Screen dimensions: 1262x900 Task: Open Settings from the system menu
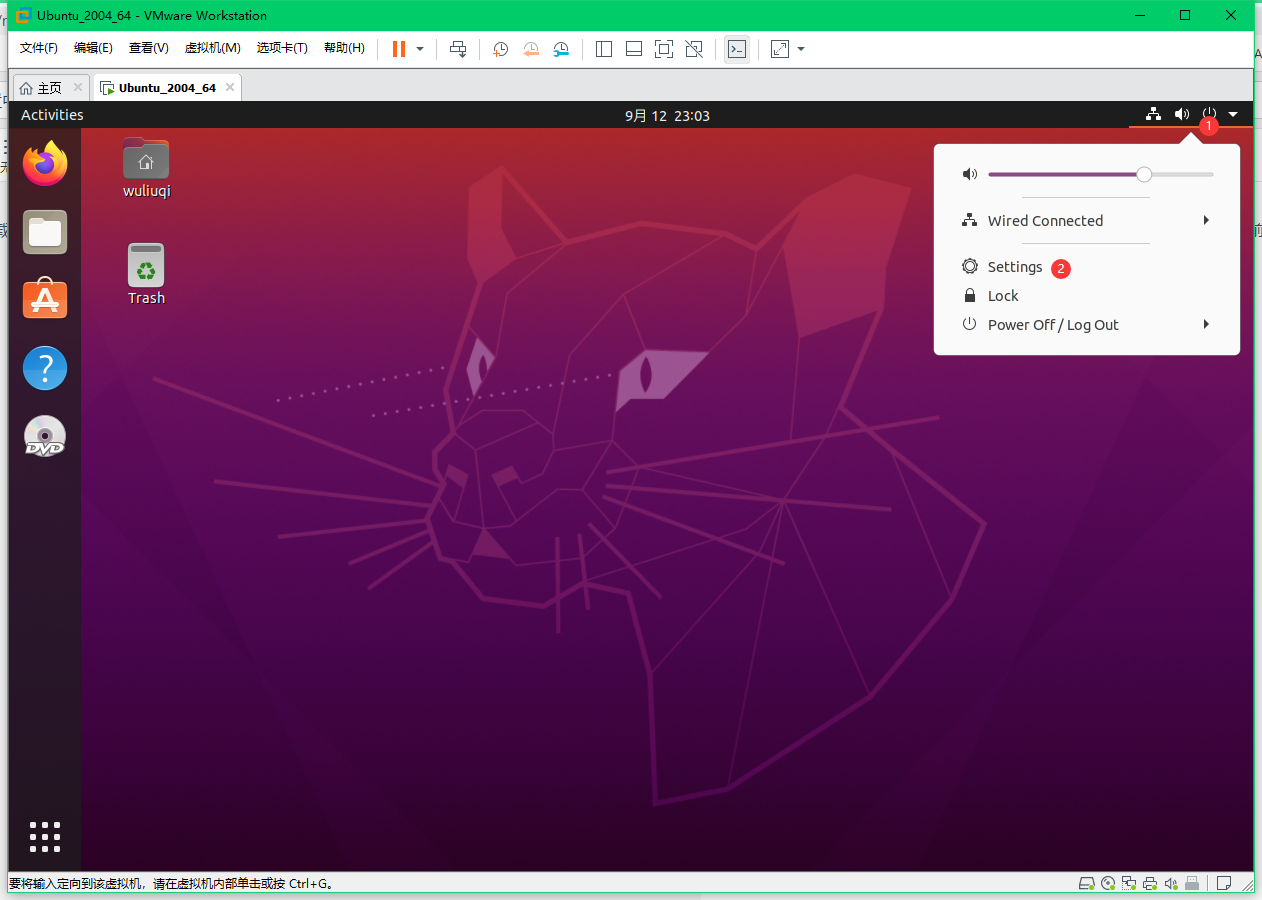click(x=1087, y=267)
